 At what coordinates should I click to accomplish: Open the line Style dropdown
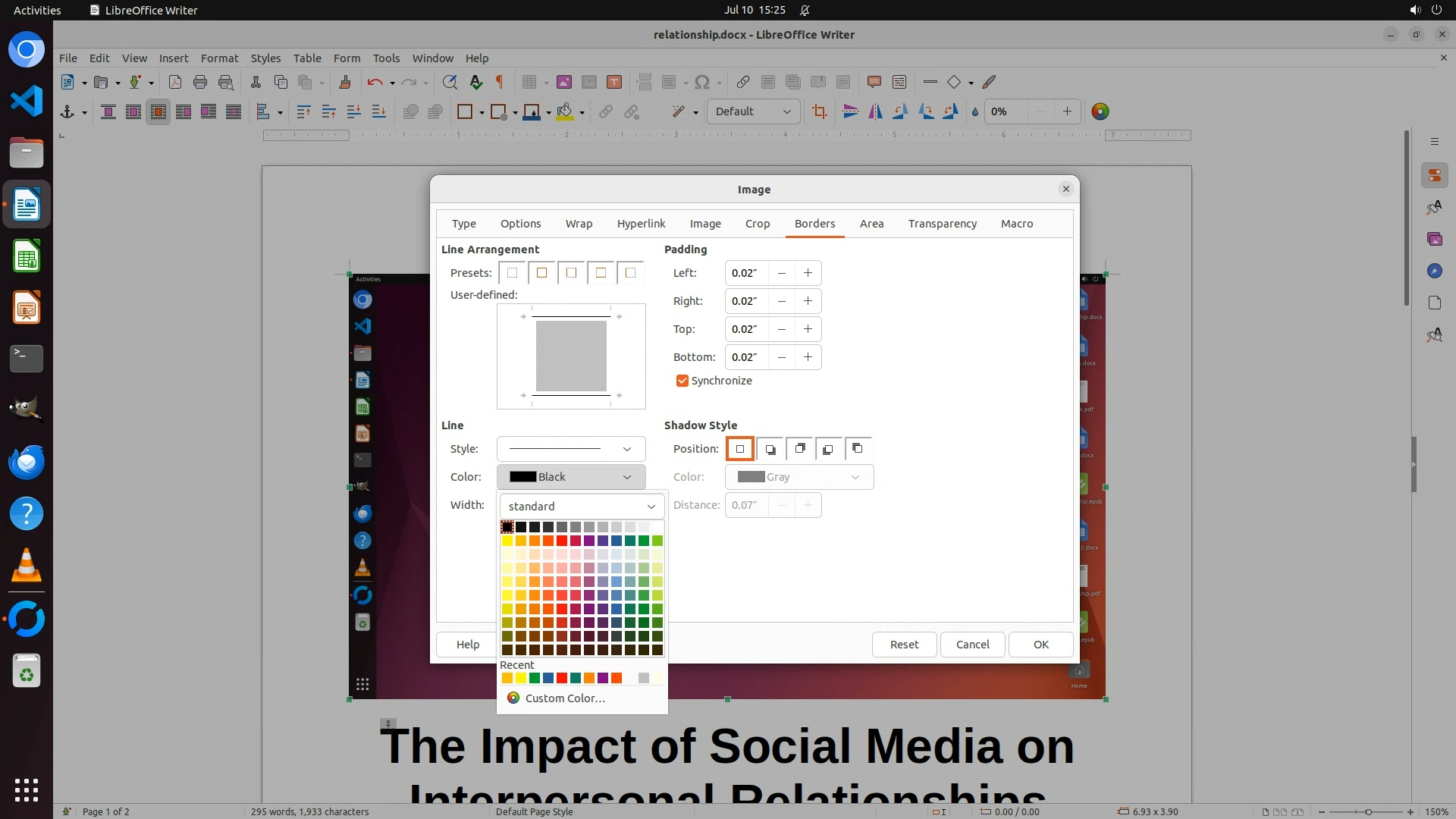[x=570, y=449]
